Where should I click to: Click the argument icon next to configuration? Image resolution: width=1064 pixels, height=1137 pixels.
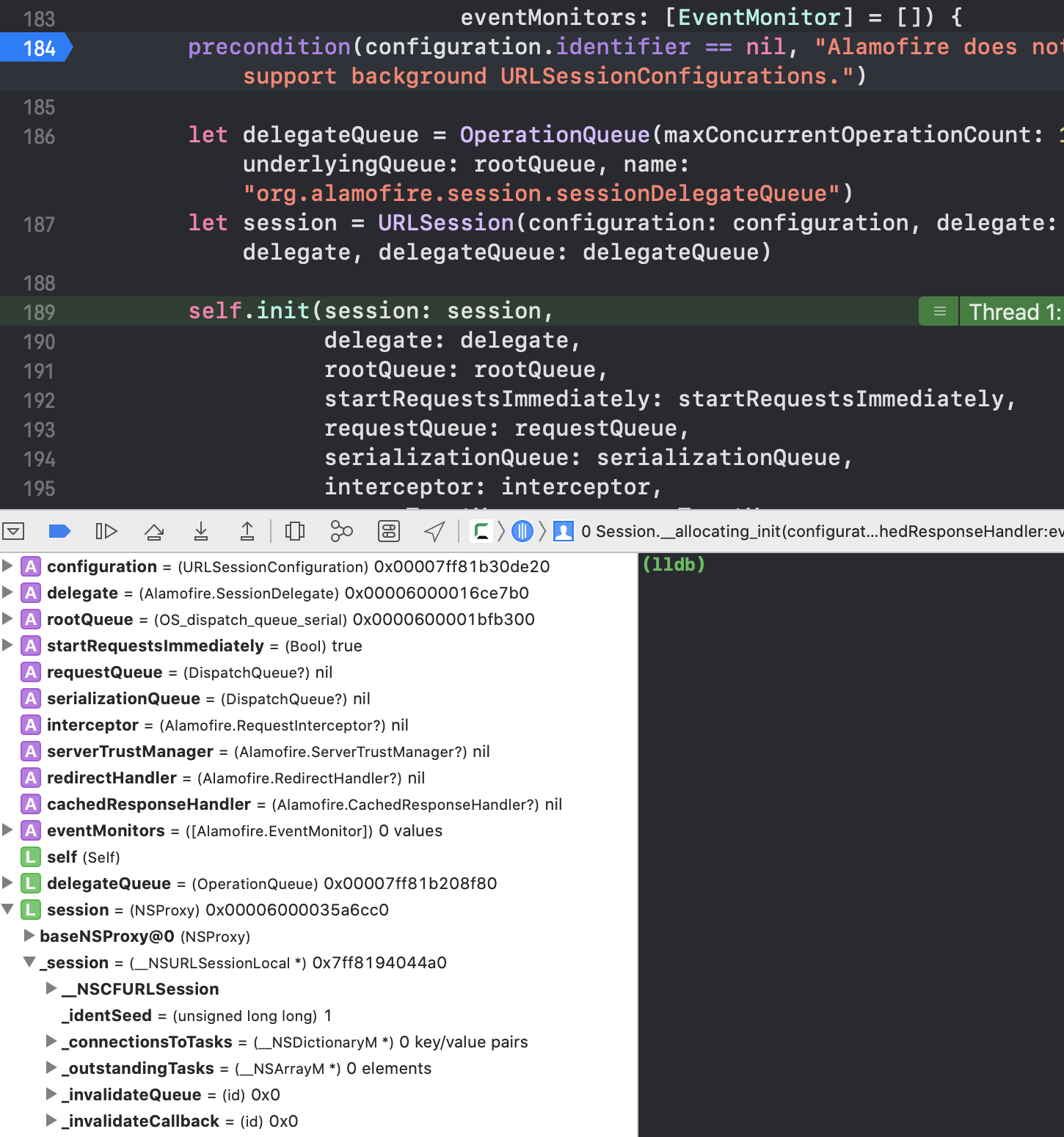point(31,566)
